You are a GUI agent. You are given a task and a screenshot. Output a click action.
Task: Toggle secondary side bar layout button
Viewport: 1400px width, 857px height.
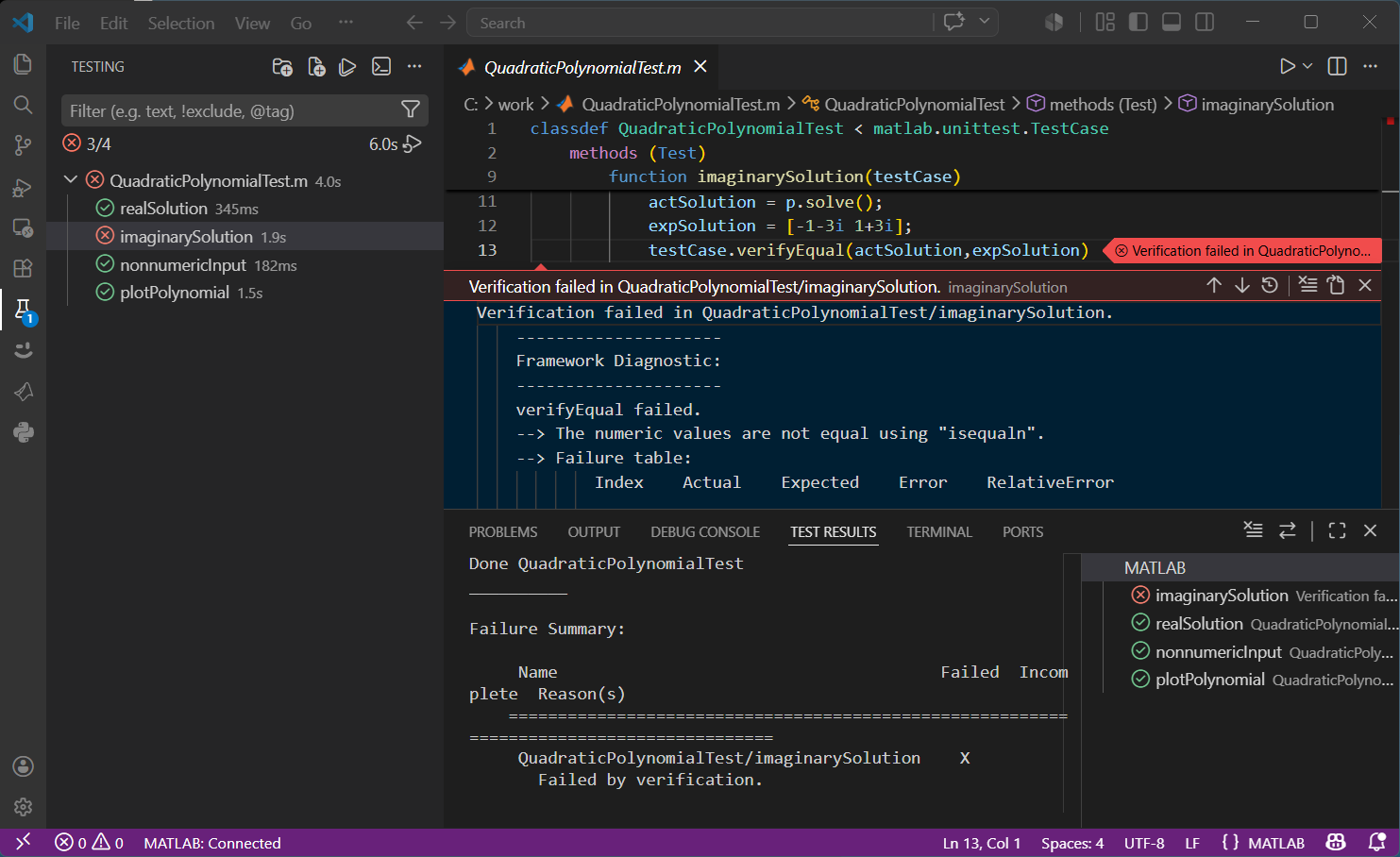tap(1205, 22)
